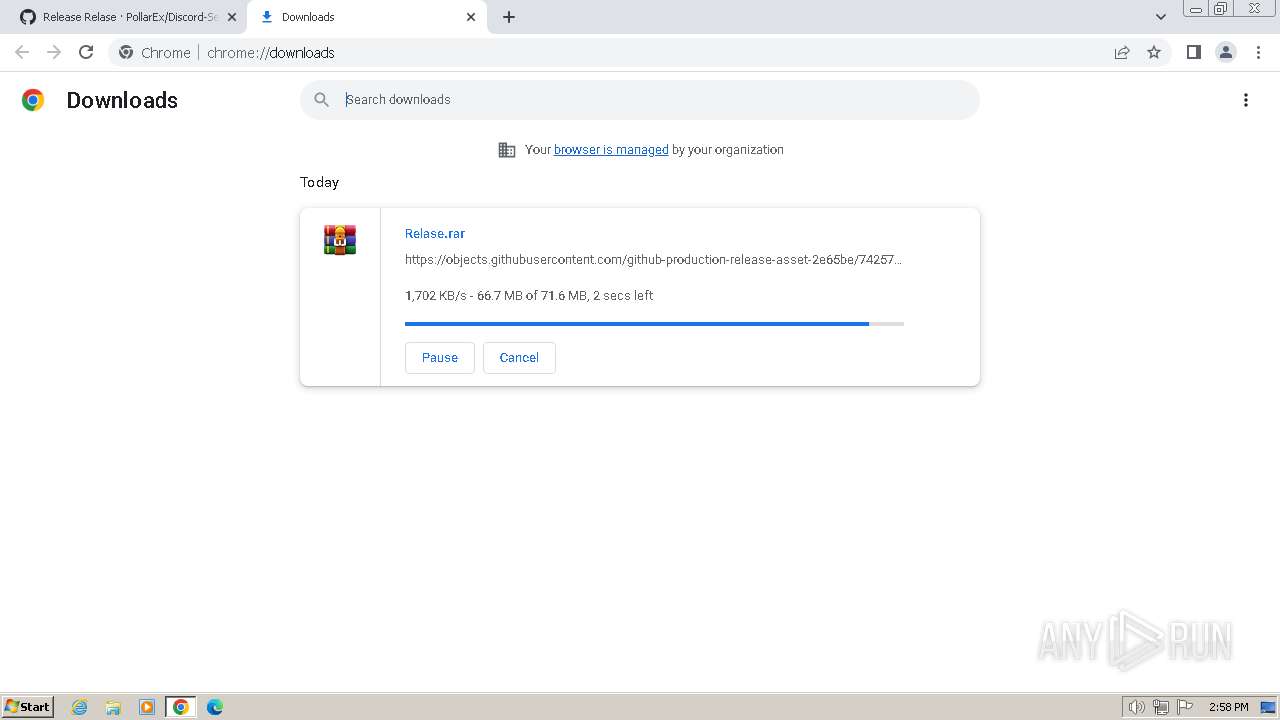Open the profile avatar menu
The image size is (1280, 720).
point(1226,52)
